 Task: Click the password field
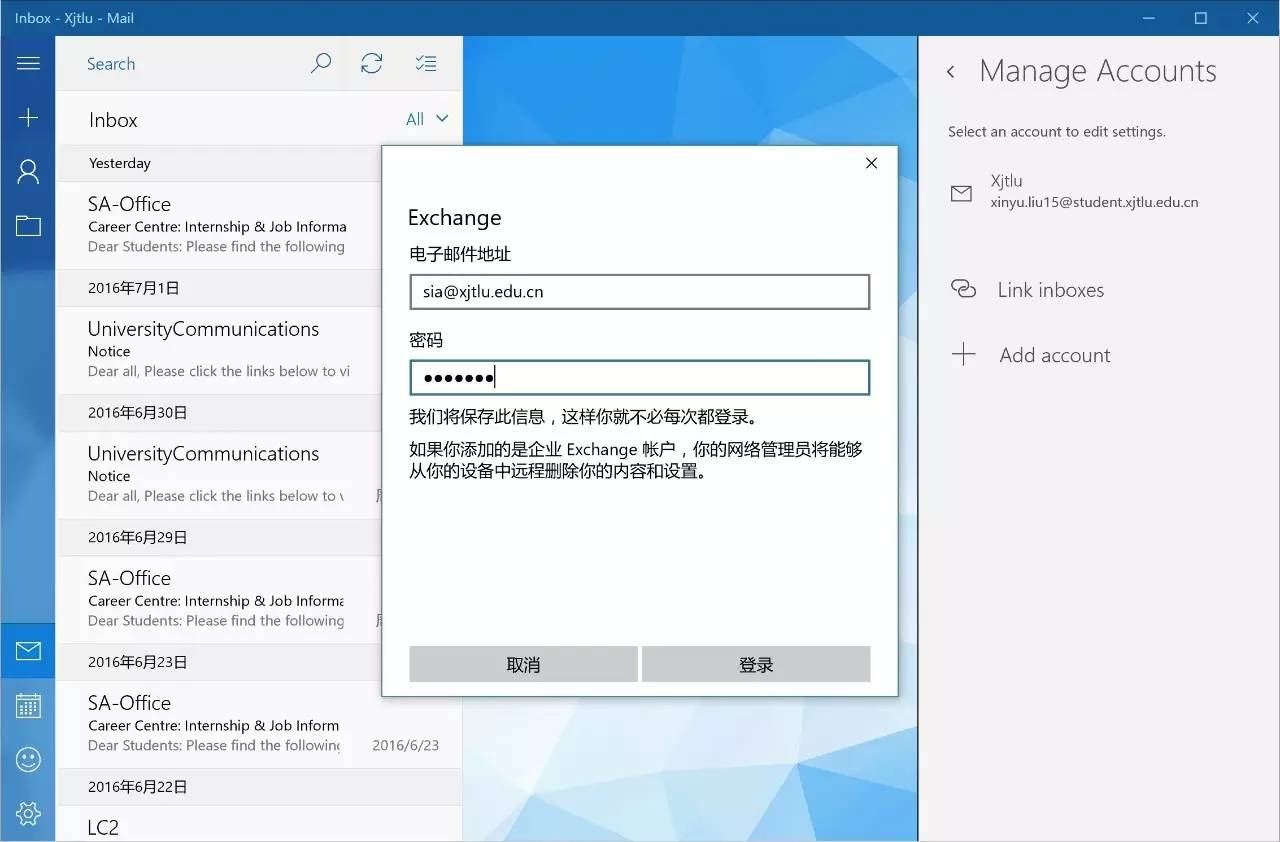click(x=639, y=378)
